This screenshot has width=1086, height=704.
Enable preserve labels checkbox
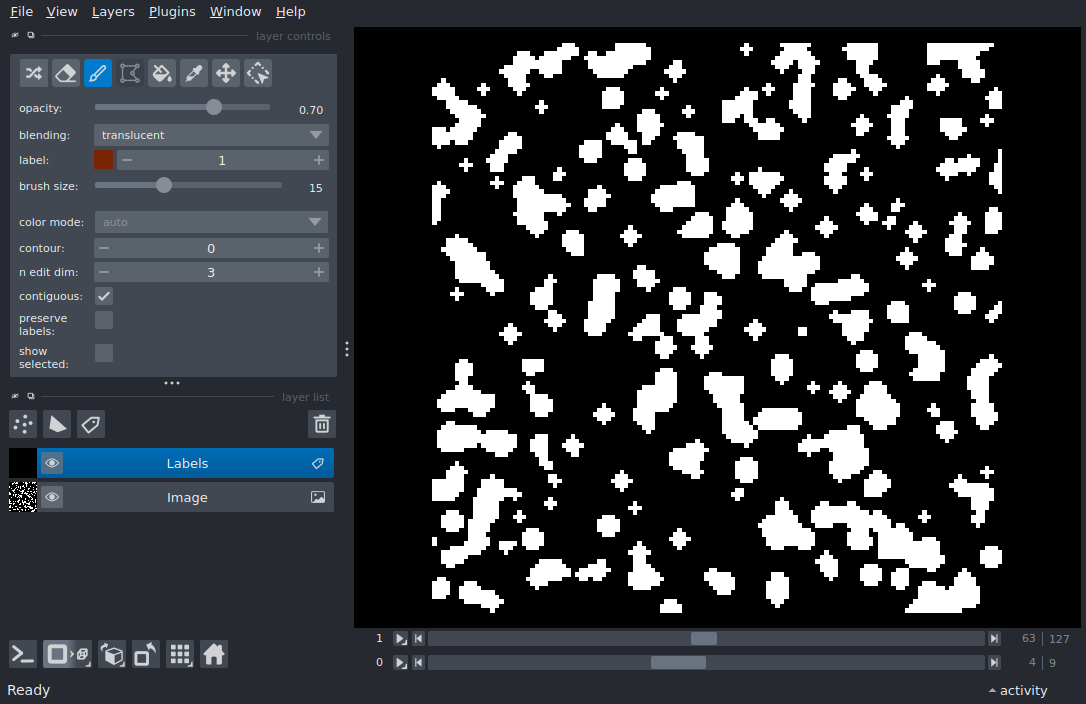(x=104, y=319)
